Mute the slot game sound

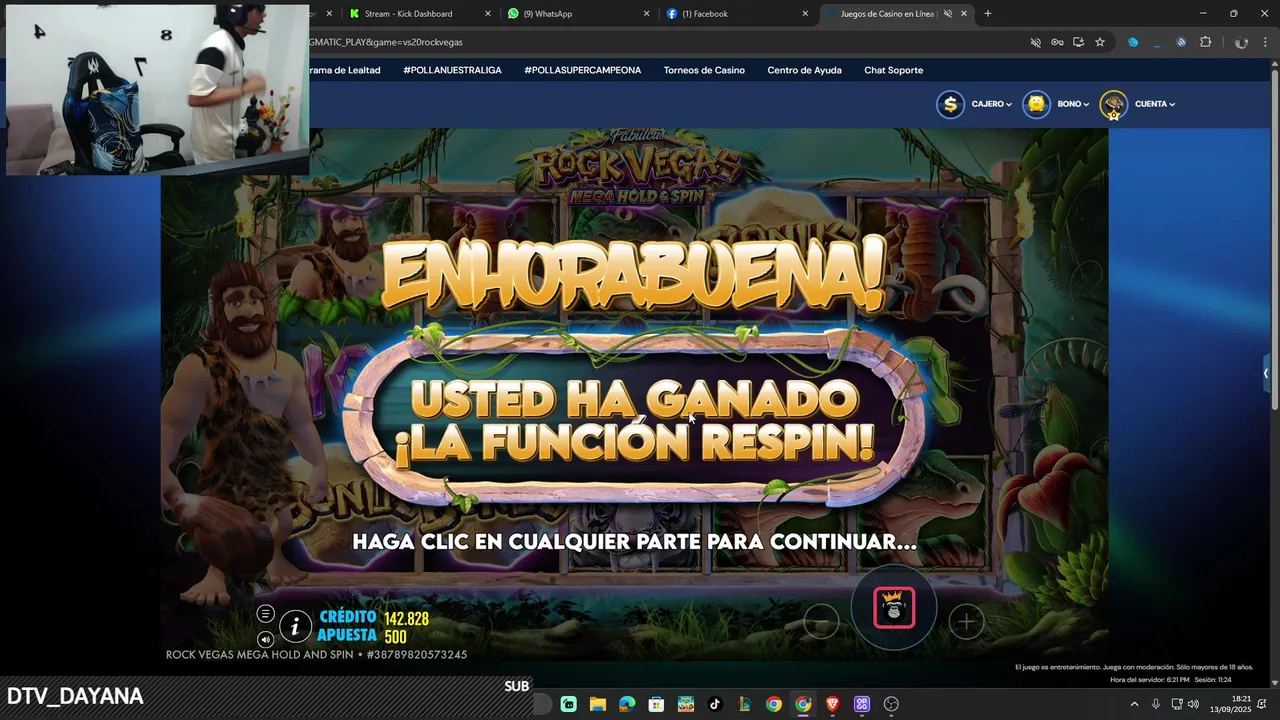coord(265,639)
